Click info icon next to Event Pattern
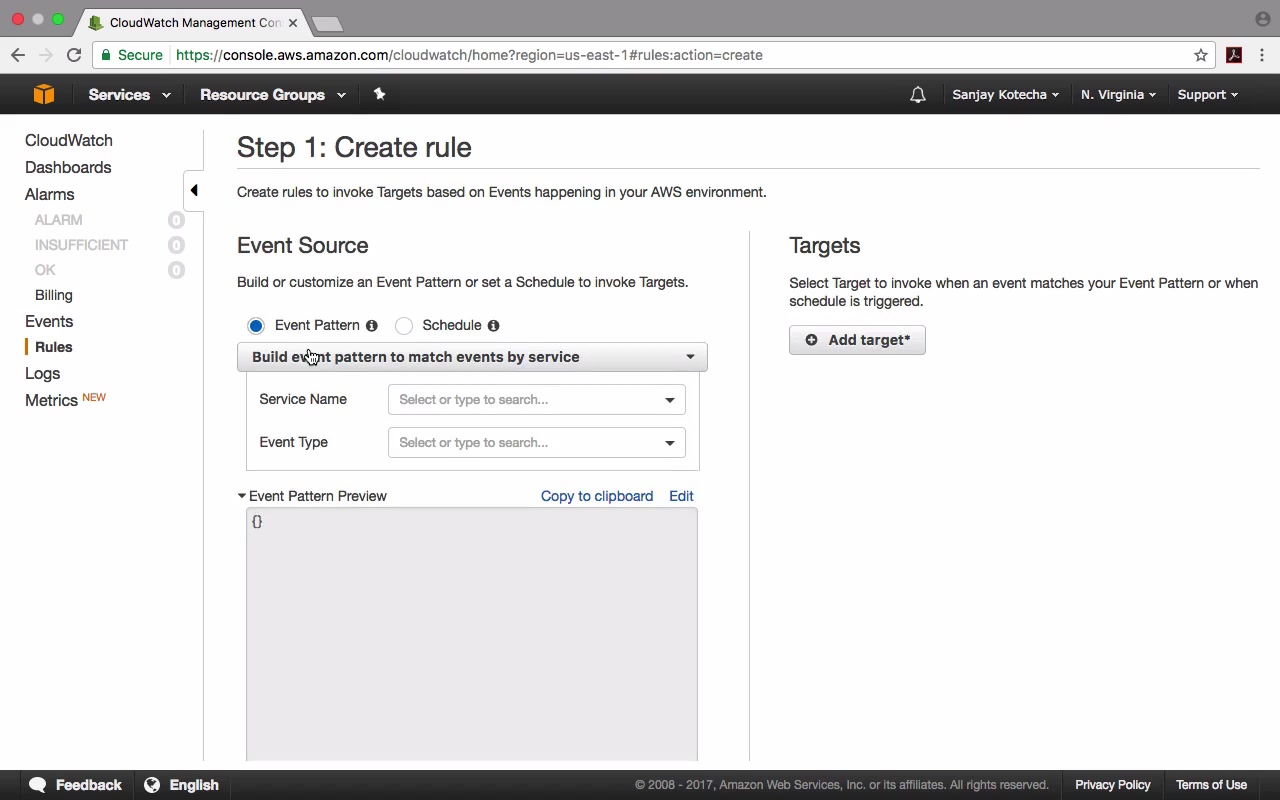1280x800 pixels. pos(372,326)
